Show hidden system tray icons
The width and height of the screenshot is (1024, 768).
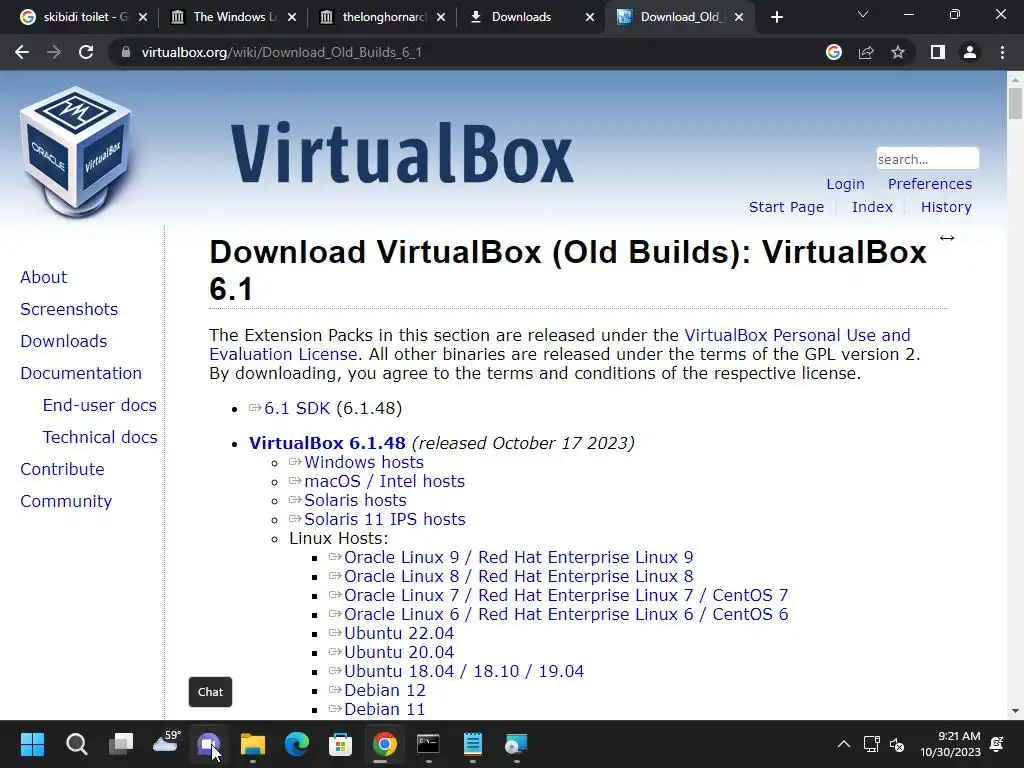(844, 744)
